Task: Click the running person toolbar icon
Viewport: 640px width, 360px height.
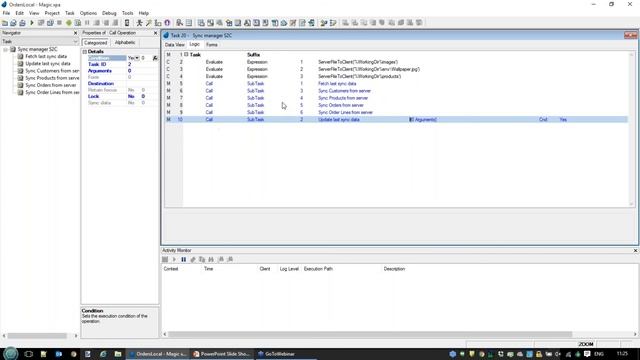Action: point(140,23)
